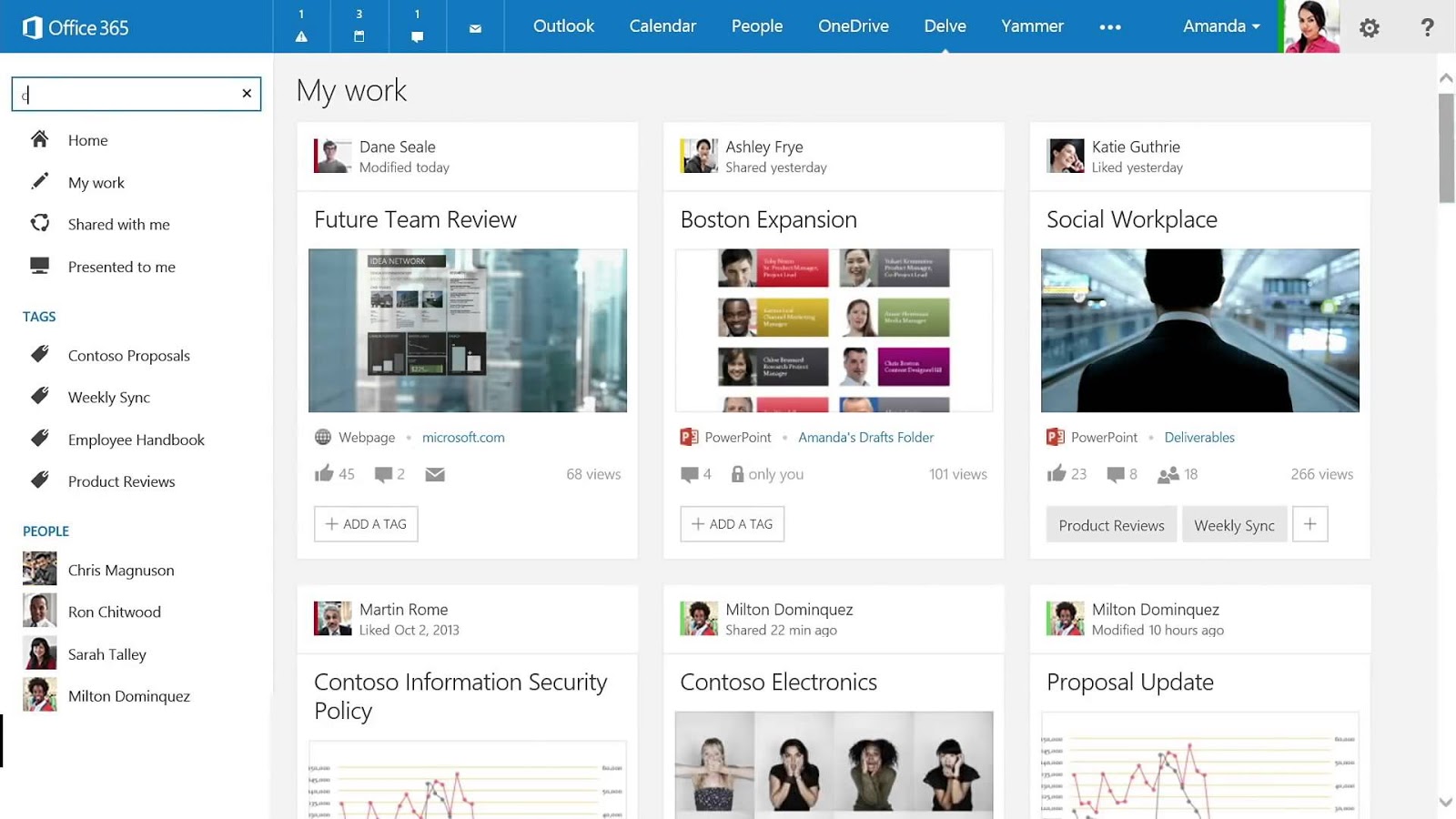Open Milton Dominquez in People list
Viewport: 1456px width, 819px height.
(128, 696)
